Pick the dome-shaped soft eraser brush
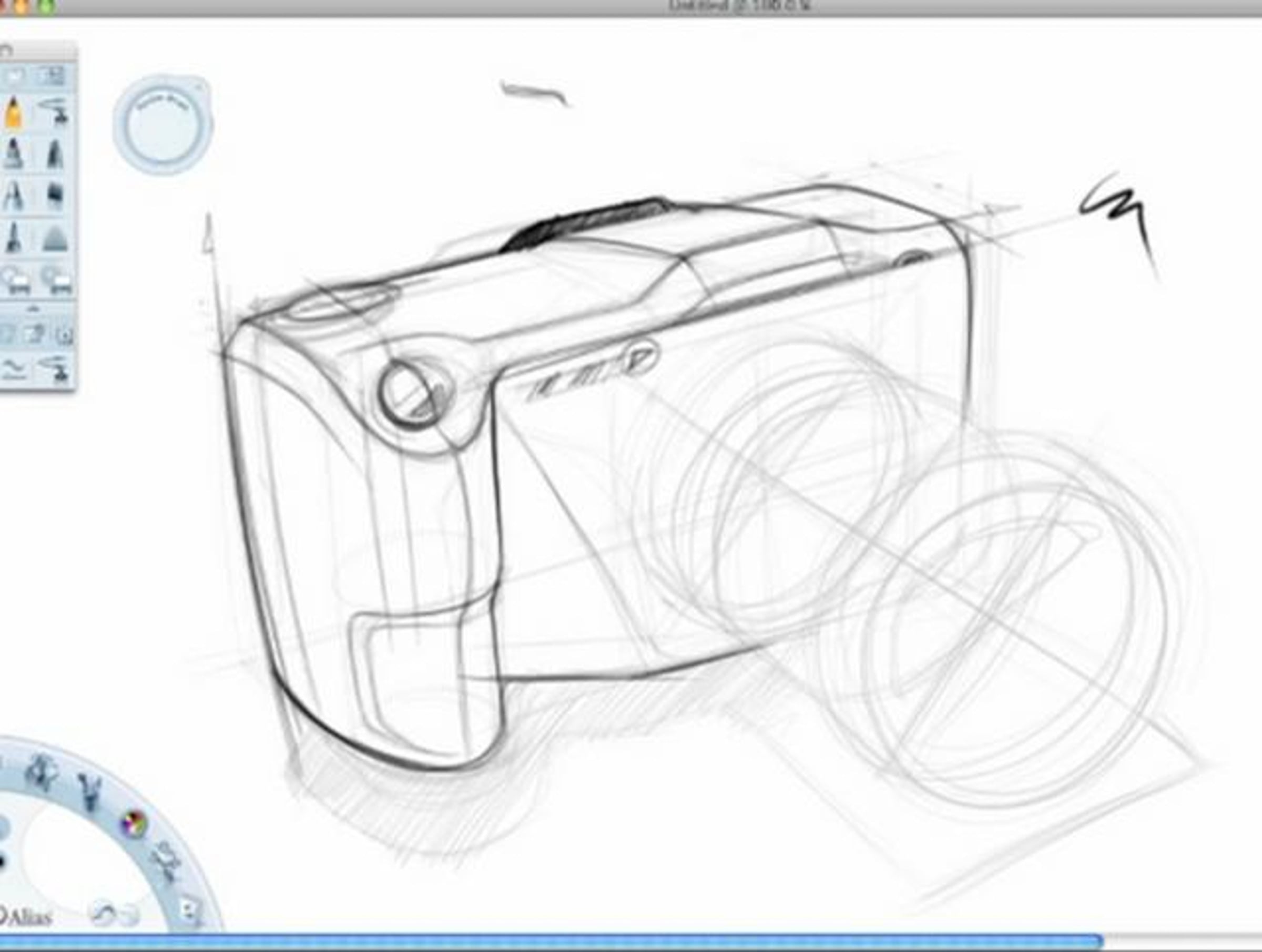Viewport: 1262px width, 952px height. pos(55,238)
